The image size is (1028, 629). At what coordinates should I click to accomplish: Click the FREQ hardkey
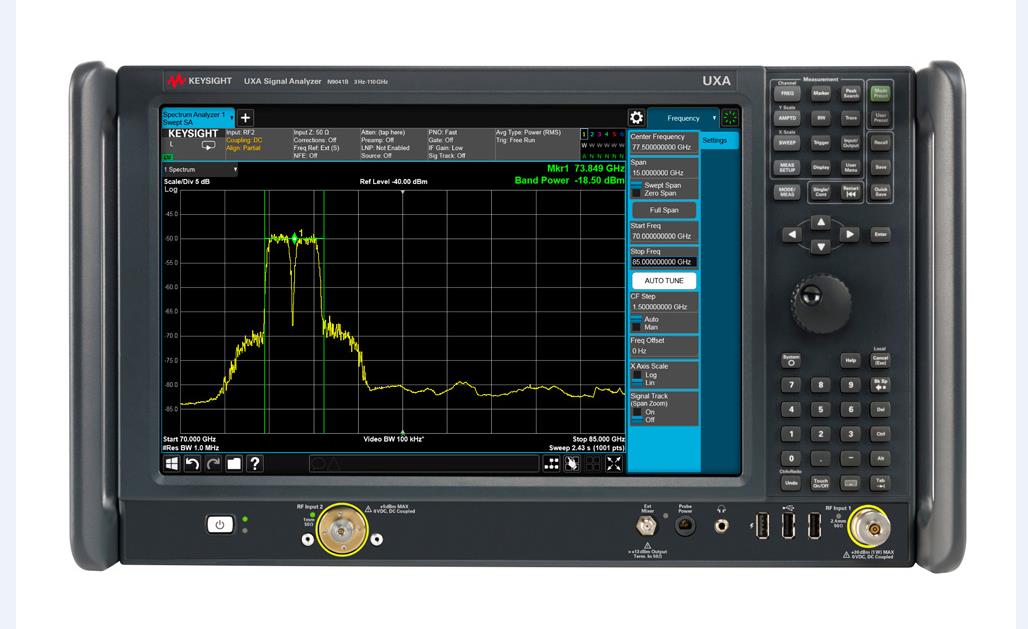pyautogui.click(x=787, y=93)
